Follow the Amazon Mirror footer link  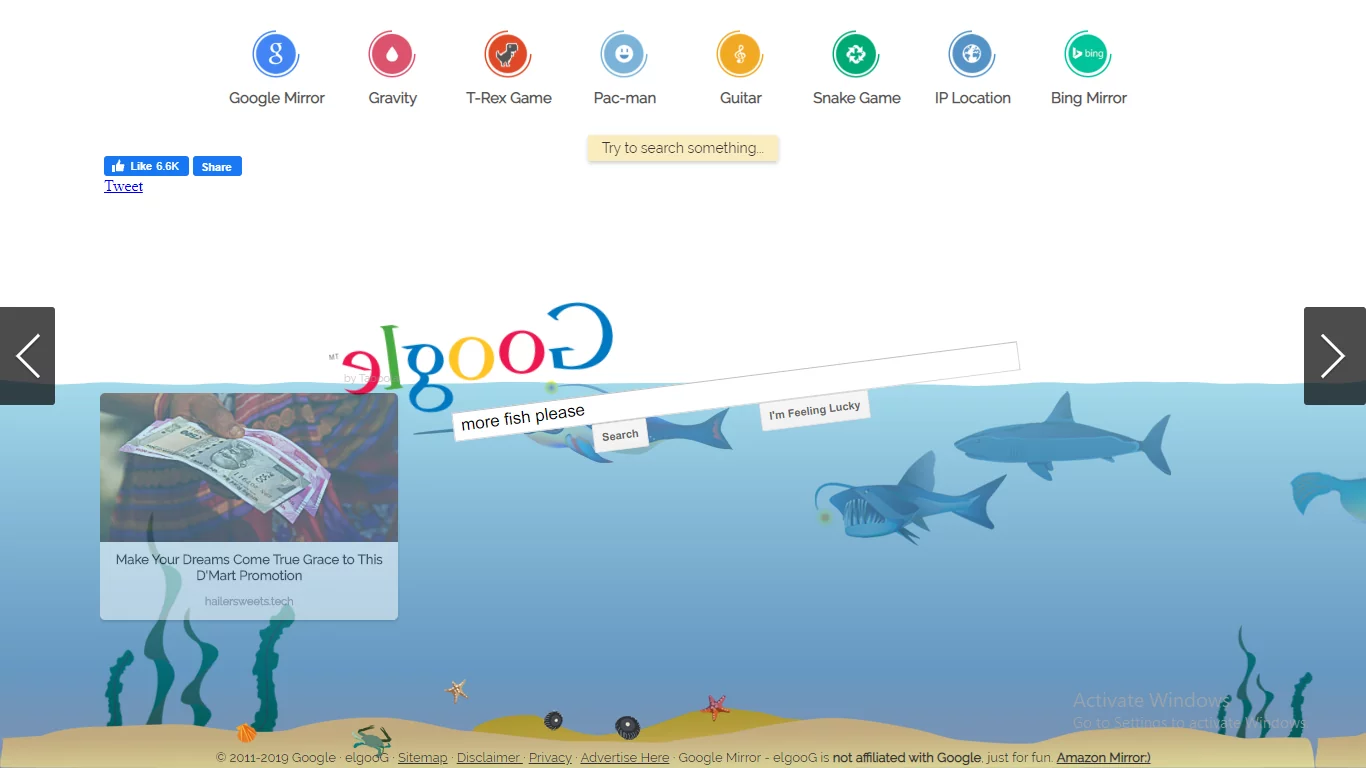coord(1104,758)
